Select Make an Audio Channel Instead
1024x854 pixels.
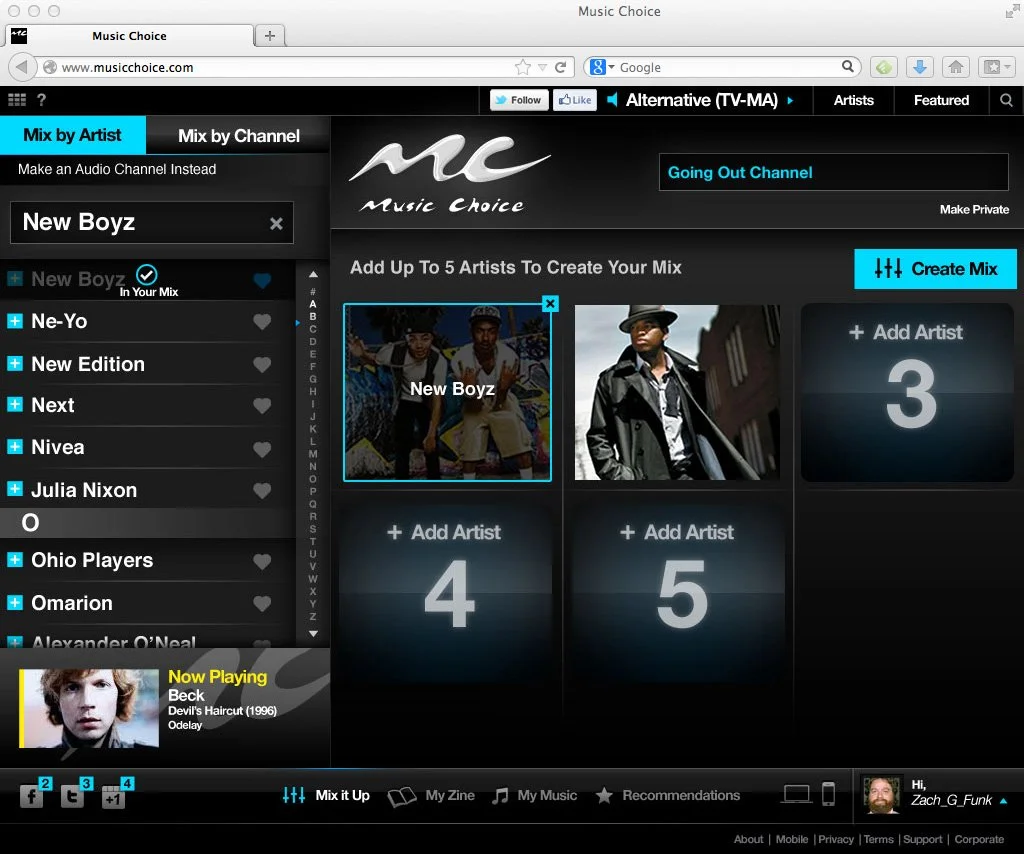[117, 169]
